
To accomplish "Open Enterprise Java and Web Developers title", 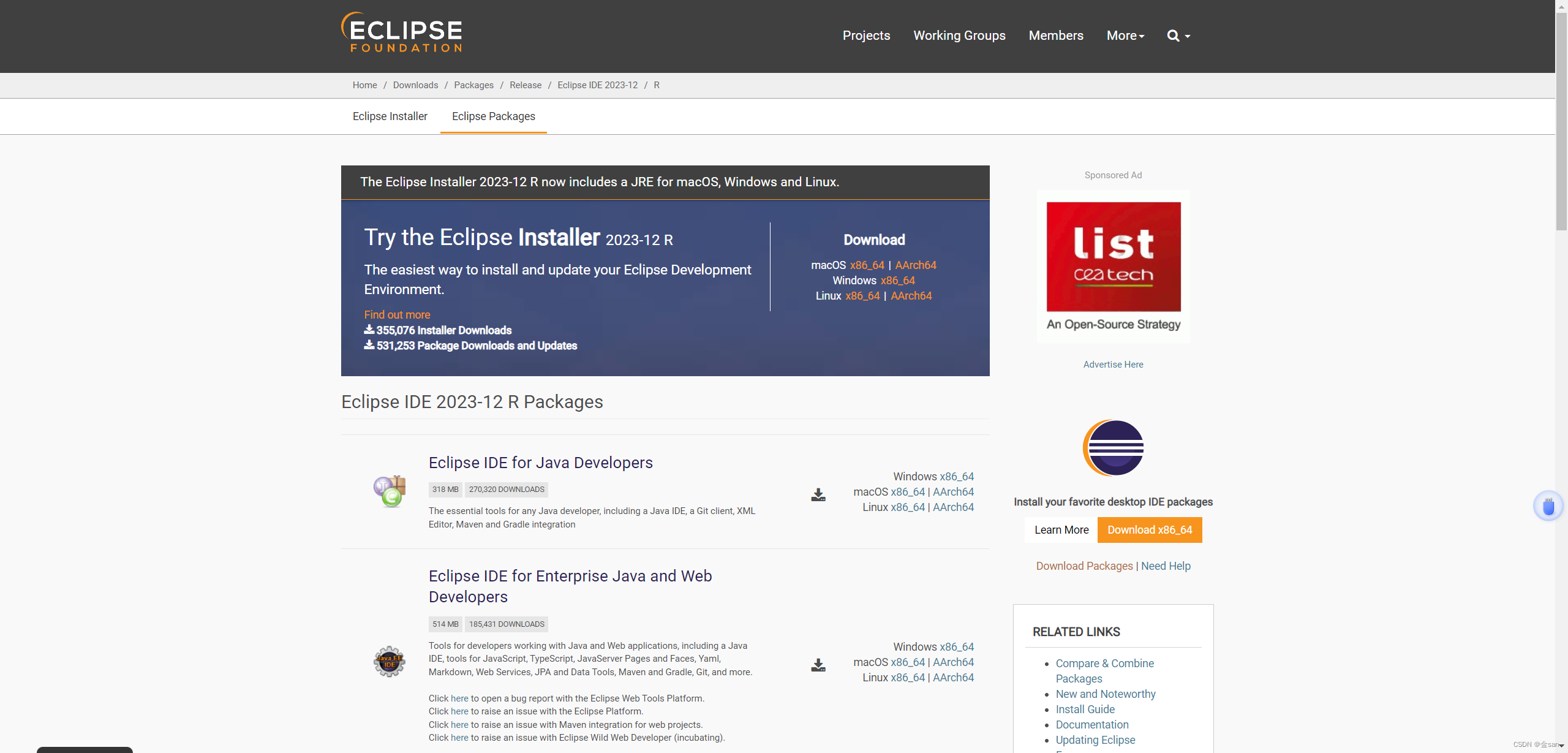I will [x=570, y=586].
